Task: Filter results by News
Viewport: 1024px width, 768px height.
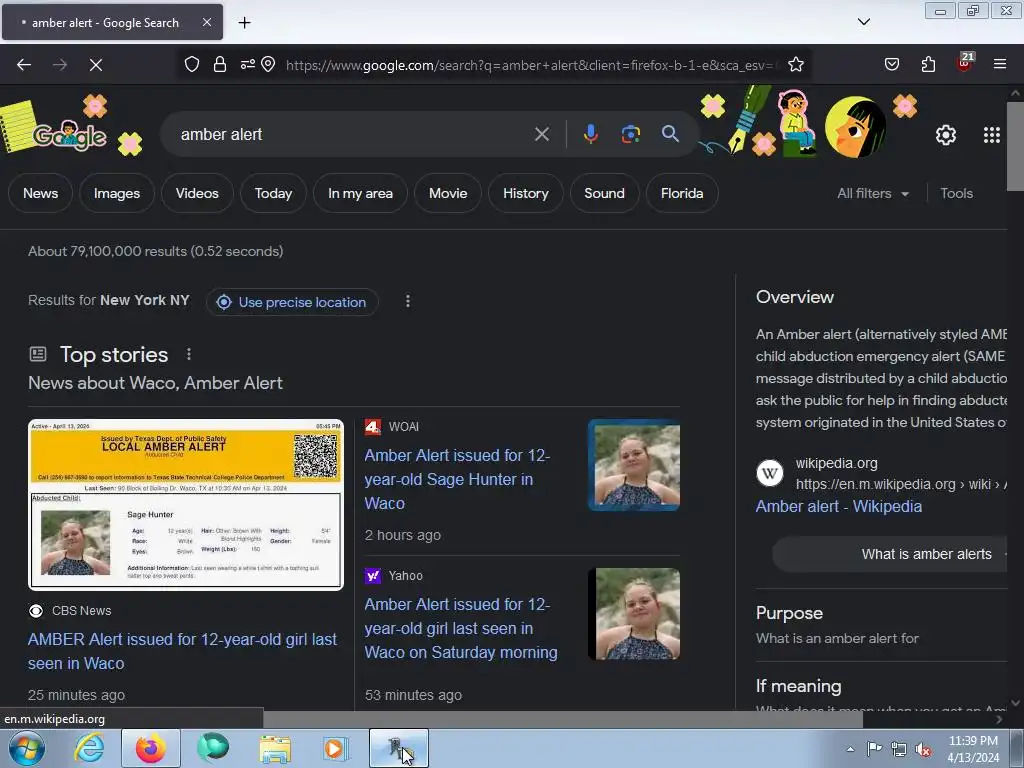Action: click(40, 193)
